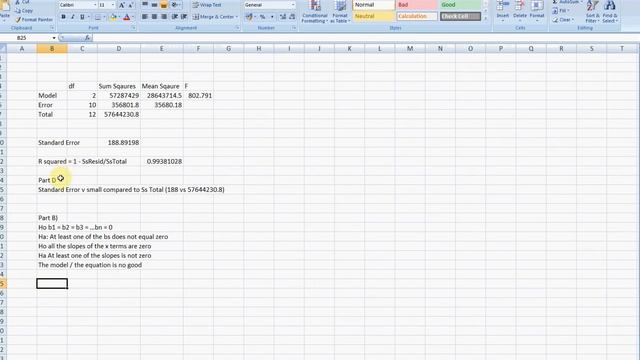Image resolution: width=640 pixels, height=360 pixels.
Task: Apply the red font color
Action: click(x=127, y=17)
